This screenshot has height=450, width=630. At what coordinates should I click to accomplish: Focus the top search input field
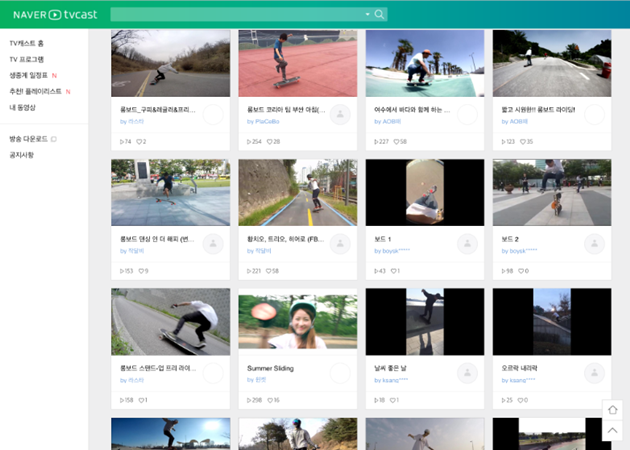[x=237, y=14]
